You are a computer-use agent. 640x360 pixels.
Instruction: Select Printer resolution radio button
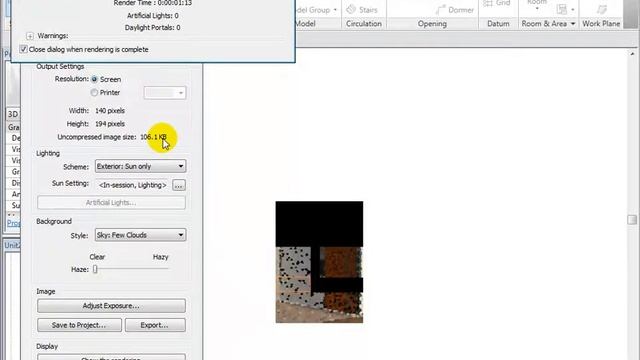point(94,93)
